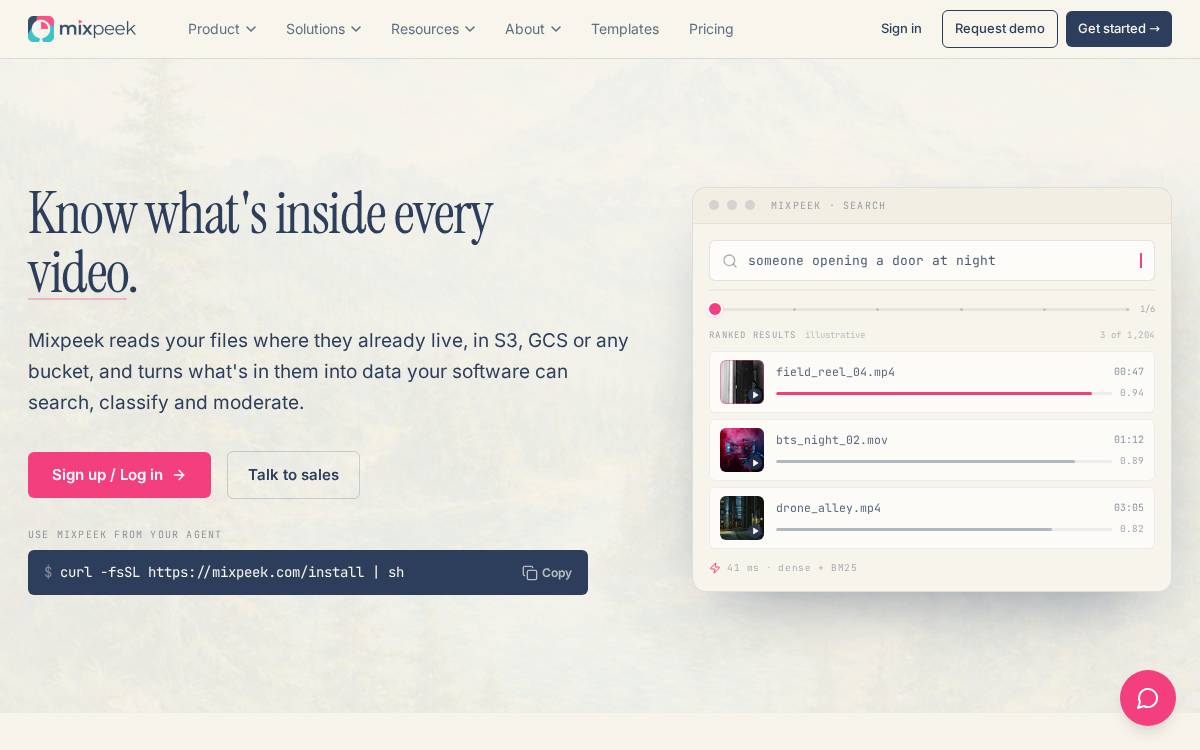
Task: Click the drone_alley.mp4 filename
Action: click(x=828, y=508)
